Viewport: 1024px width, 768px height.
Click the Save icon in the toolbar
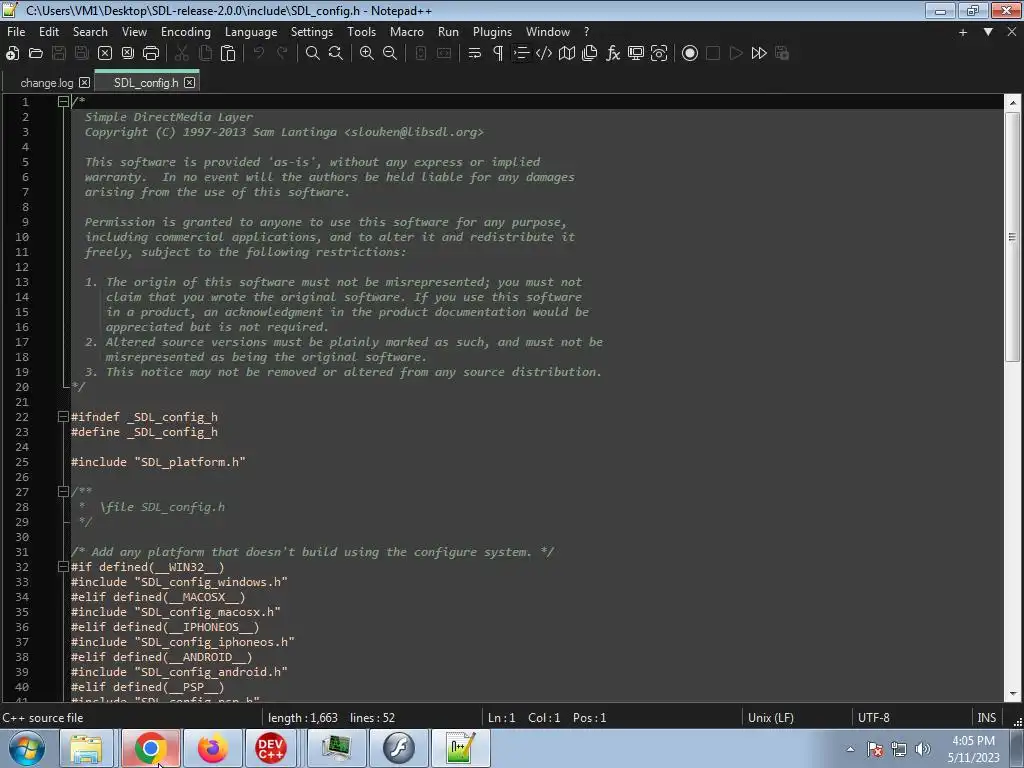click(x=59, y=54)
